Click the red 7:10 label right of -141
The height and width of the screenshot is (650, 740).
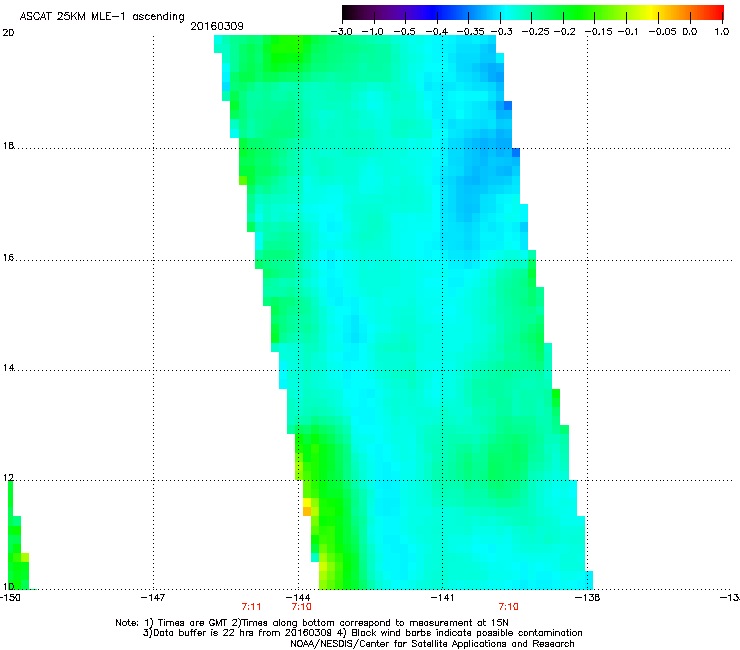coord(508,607)
